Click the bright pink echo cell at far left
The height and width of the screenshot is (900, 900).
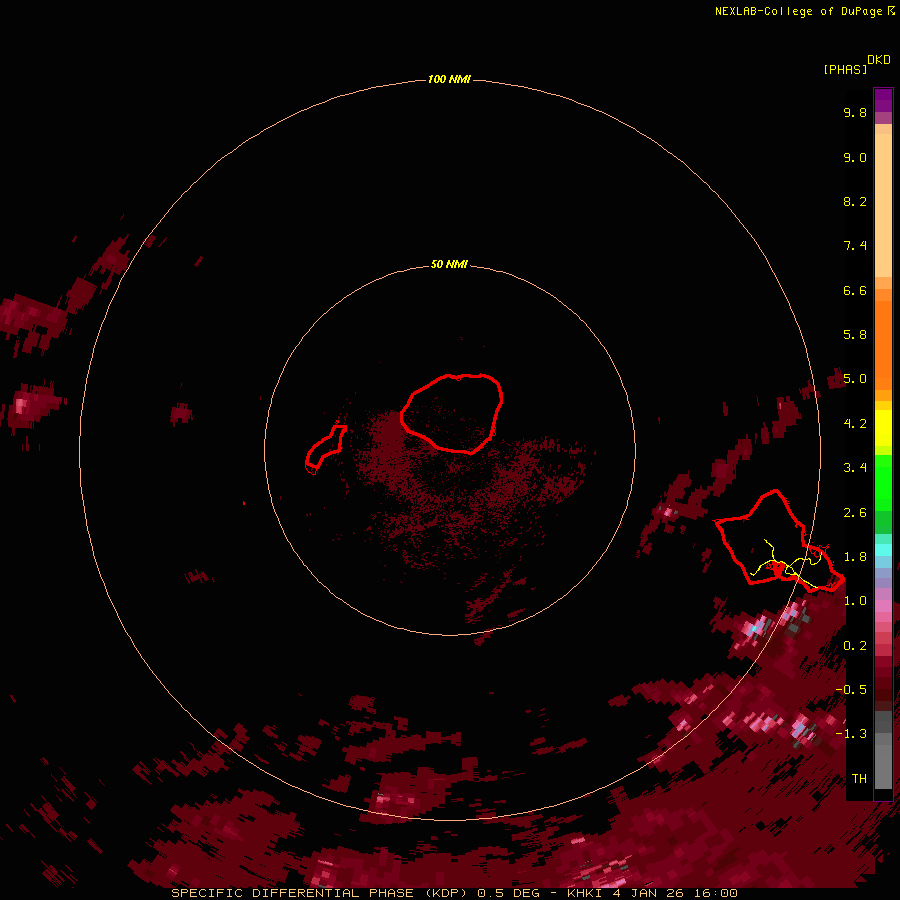21,406
